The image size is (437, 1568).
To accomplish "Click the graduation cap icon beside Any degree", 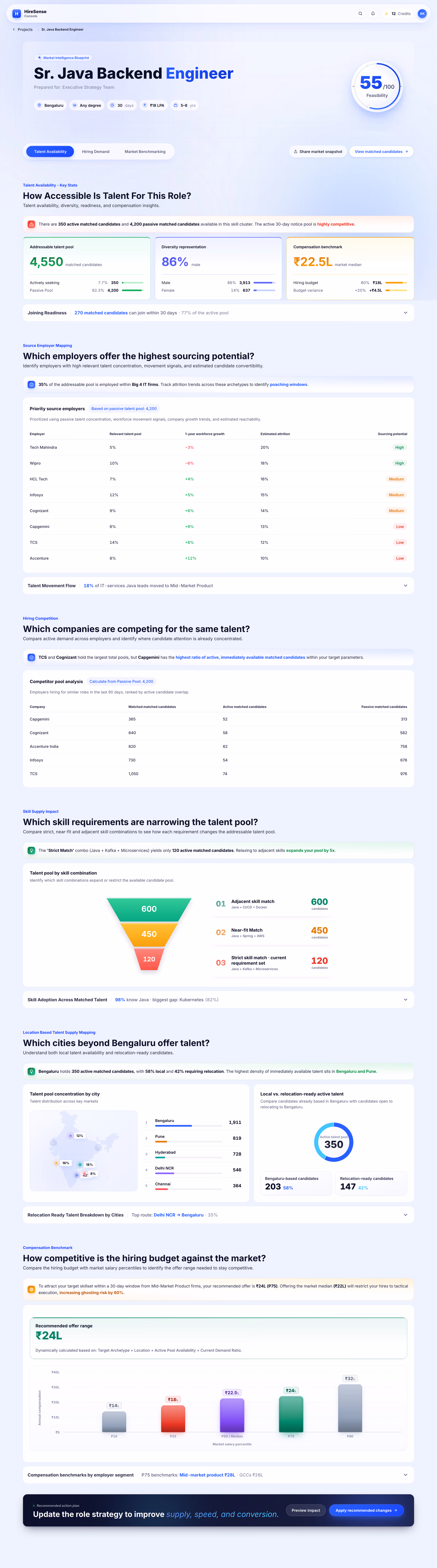I will click(x=75, y=105).
